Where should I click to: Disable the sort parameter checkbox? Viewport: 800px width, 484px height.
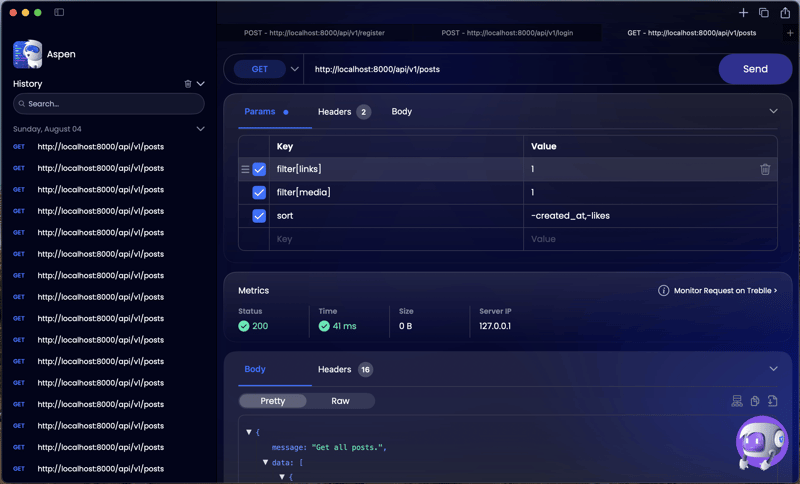[x=259, y=216]
